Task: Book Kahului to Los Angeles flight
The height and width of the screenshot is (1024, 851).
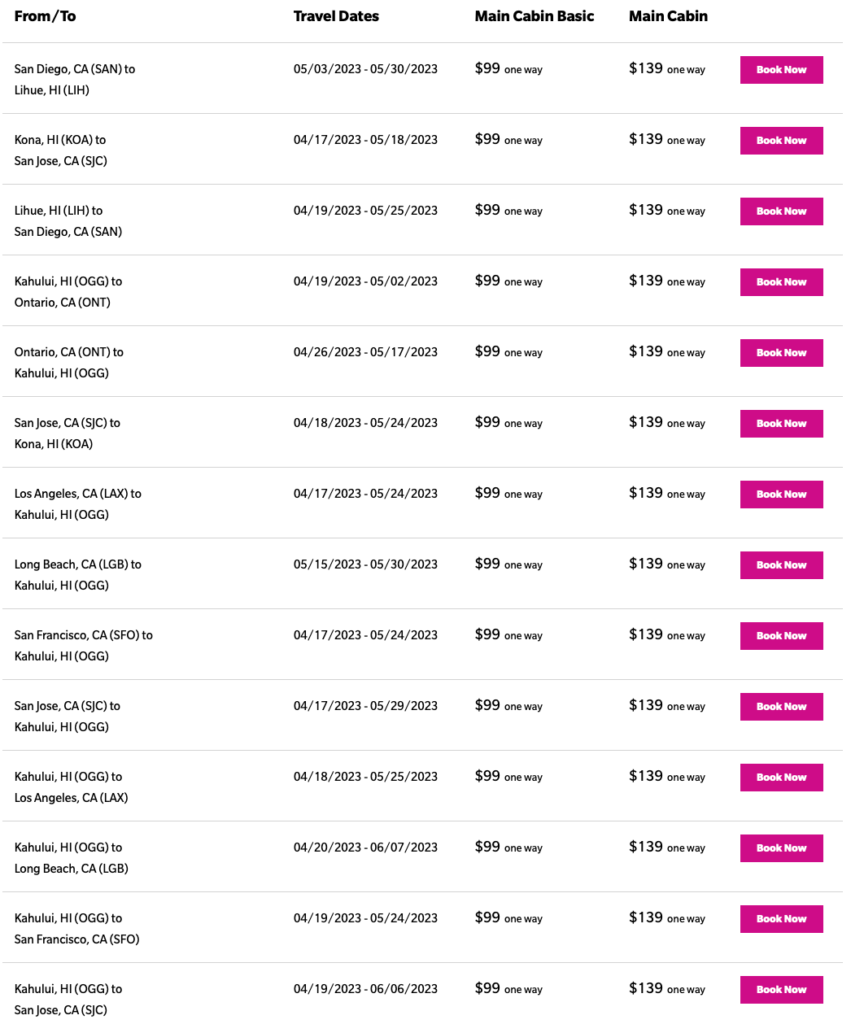Action: coord(781,777)
